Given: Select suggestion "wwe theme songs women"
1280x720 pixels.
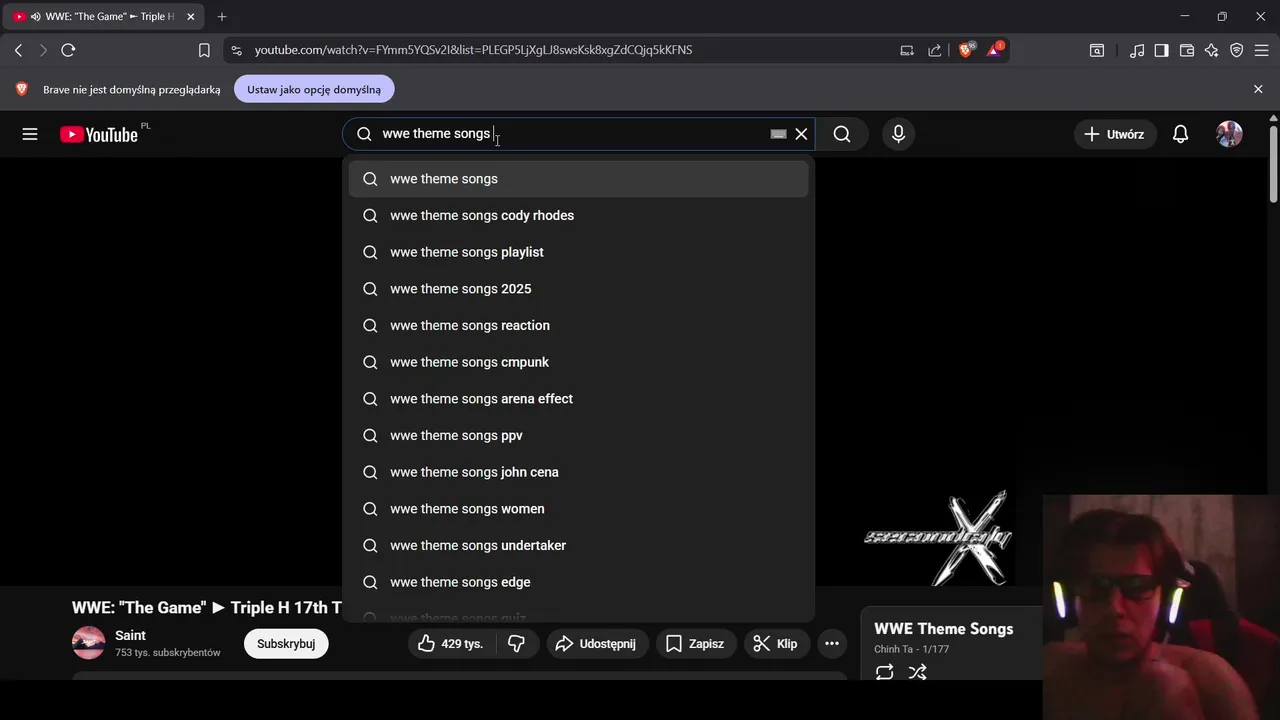Looking at the screenshot, I should [578, 509].
